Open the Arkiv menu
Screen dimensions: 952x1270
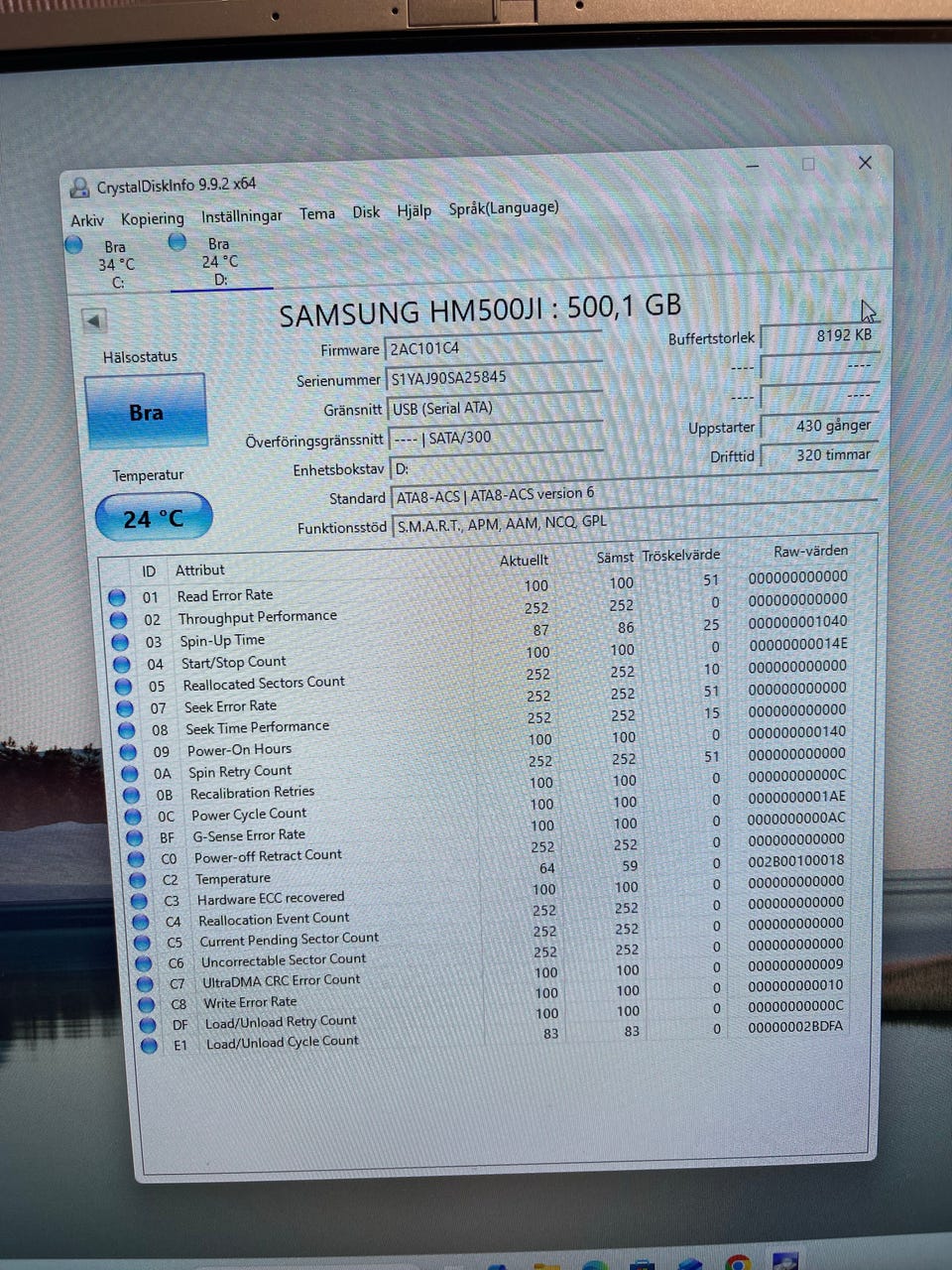[87, 220]
